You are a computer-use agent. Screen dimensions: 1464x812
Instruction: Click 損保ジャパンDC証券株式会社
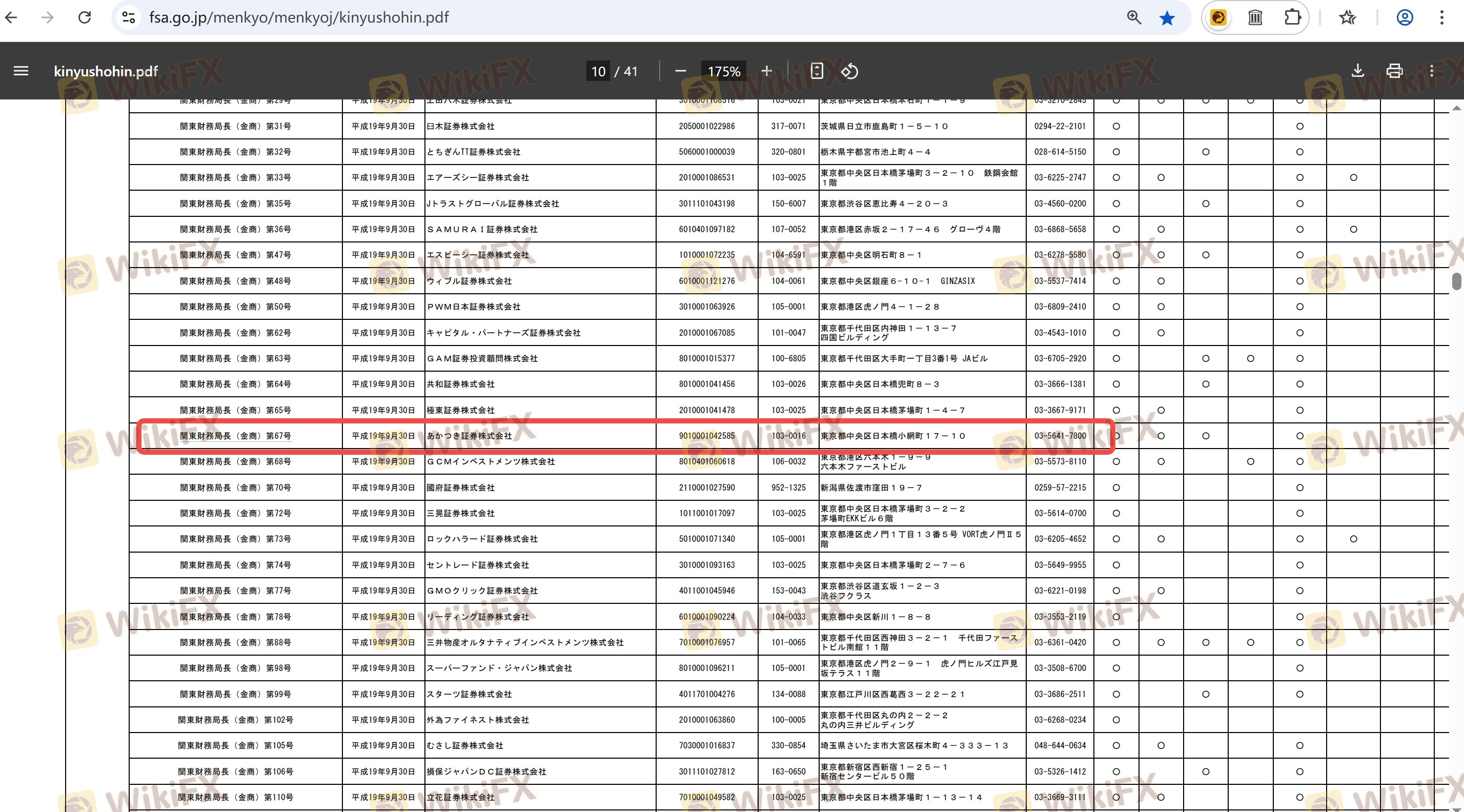click(486, 772)
